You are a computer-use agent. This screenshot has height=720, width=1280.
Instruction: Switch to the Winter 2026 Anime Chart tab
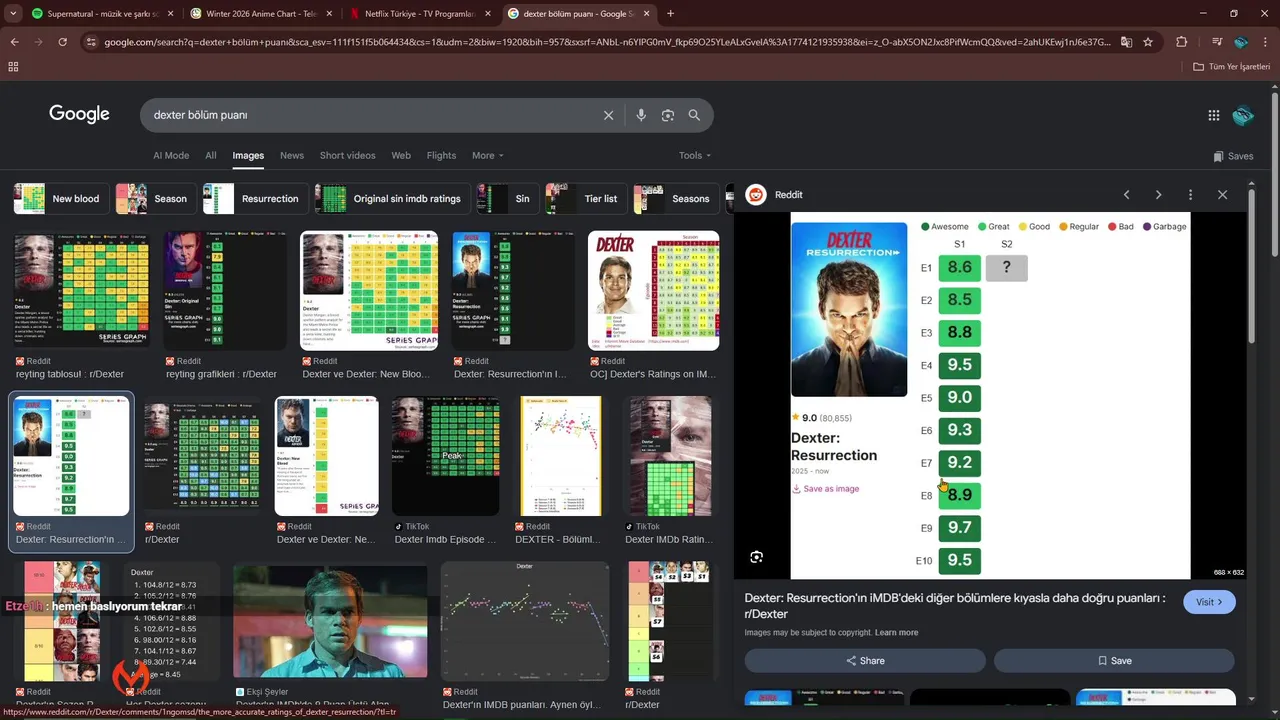(x=260, y=14)
